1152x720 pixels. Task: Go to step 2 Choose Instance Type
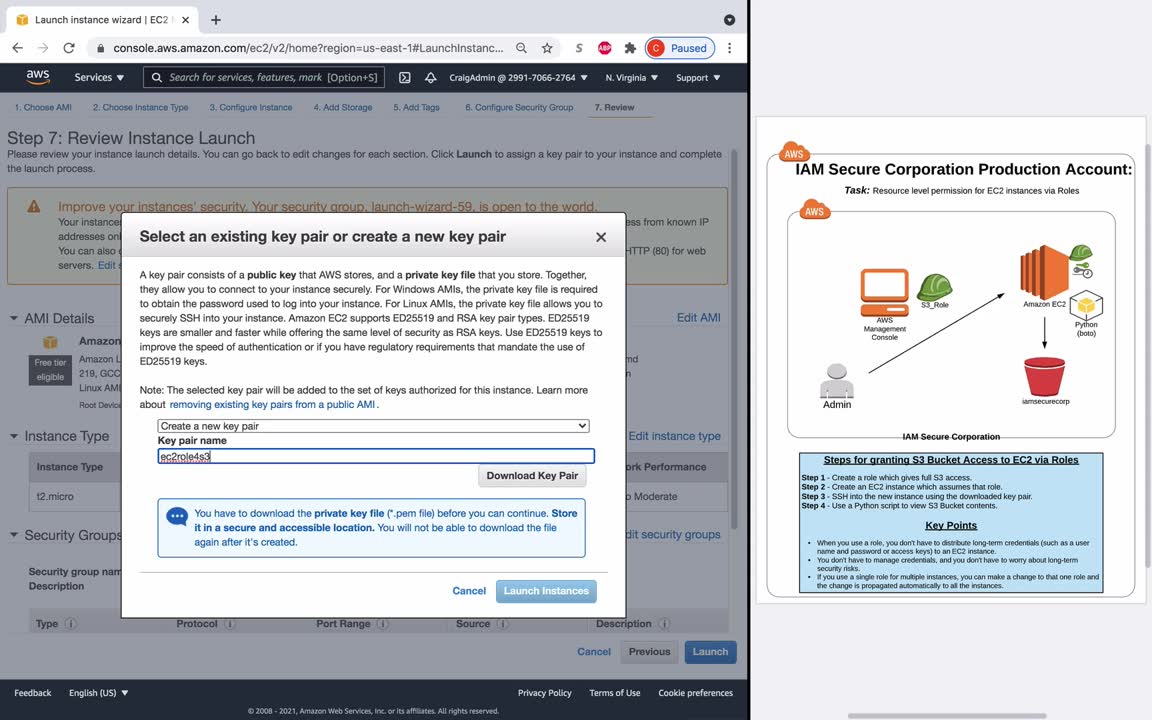140,107
